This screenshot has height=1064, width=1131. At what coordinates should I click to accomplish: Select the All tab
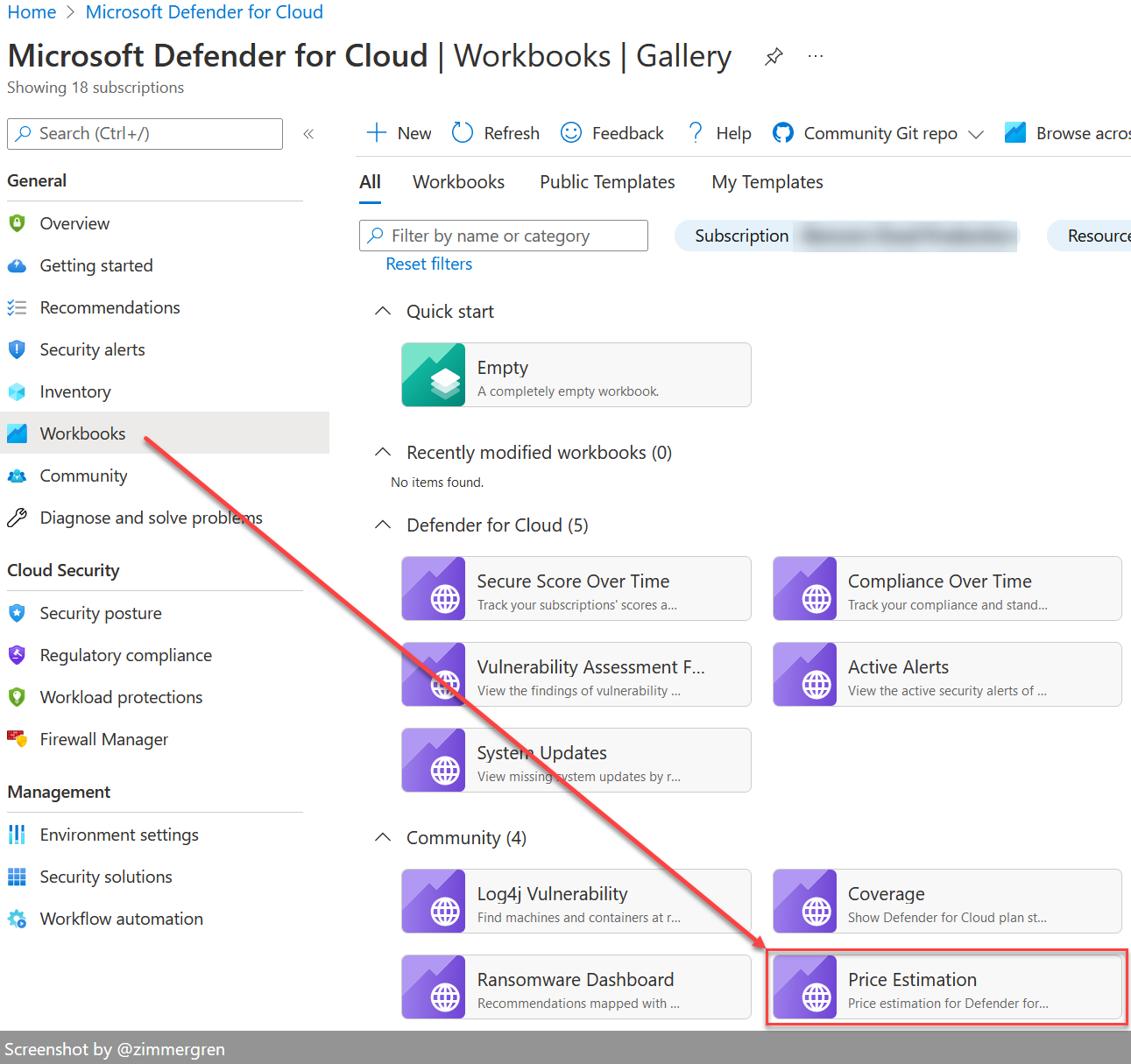[370, 182]
